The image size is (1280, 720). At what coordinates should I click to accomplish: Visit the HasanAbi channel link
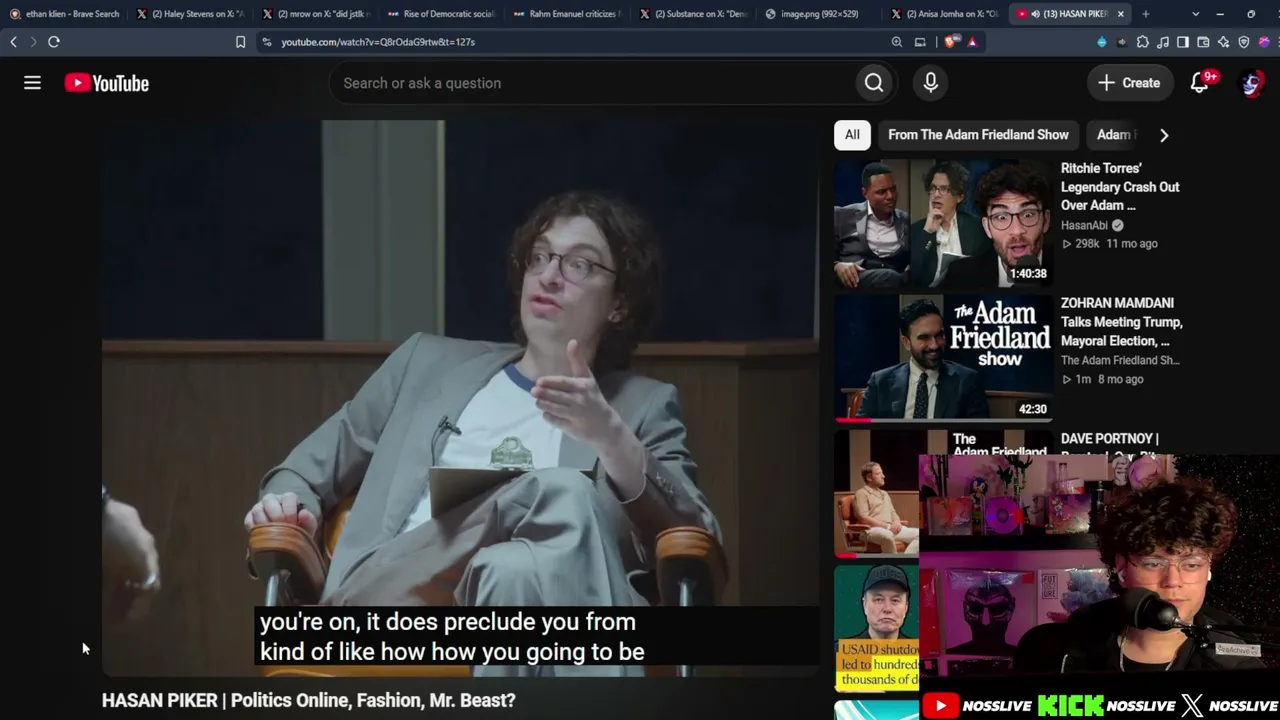point(1084,225)
